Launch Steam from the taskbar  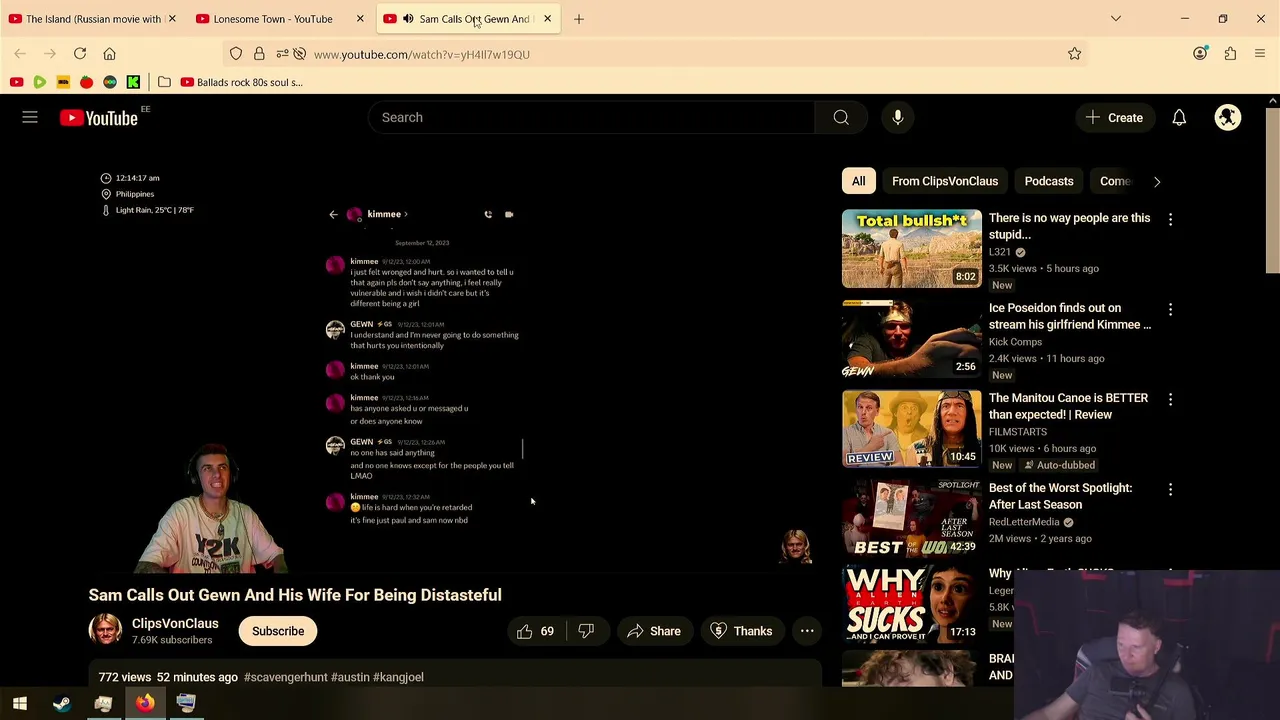pyautogui.click(x=62, y=704)
